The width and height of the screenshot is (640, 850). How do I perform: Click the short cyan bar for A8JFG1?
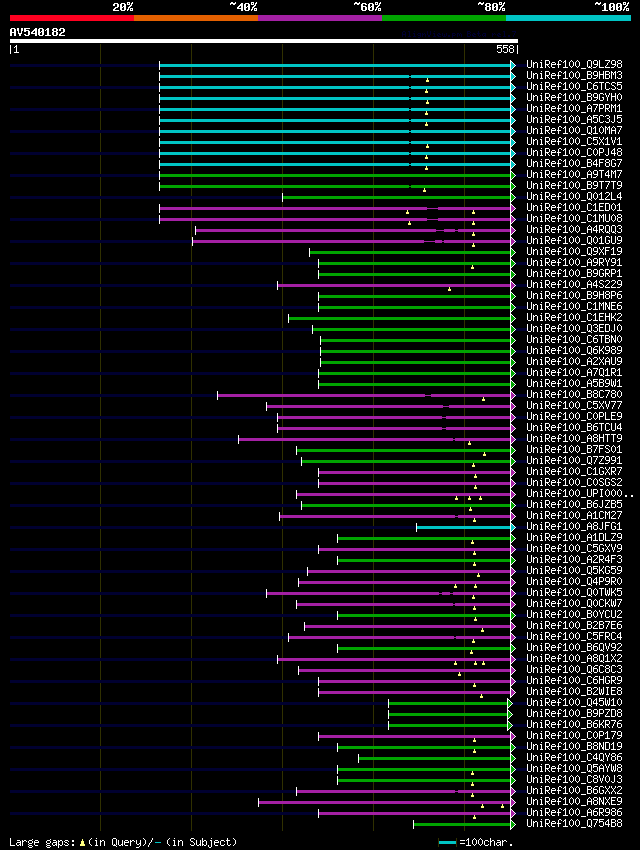(x=464, y=527)
